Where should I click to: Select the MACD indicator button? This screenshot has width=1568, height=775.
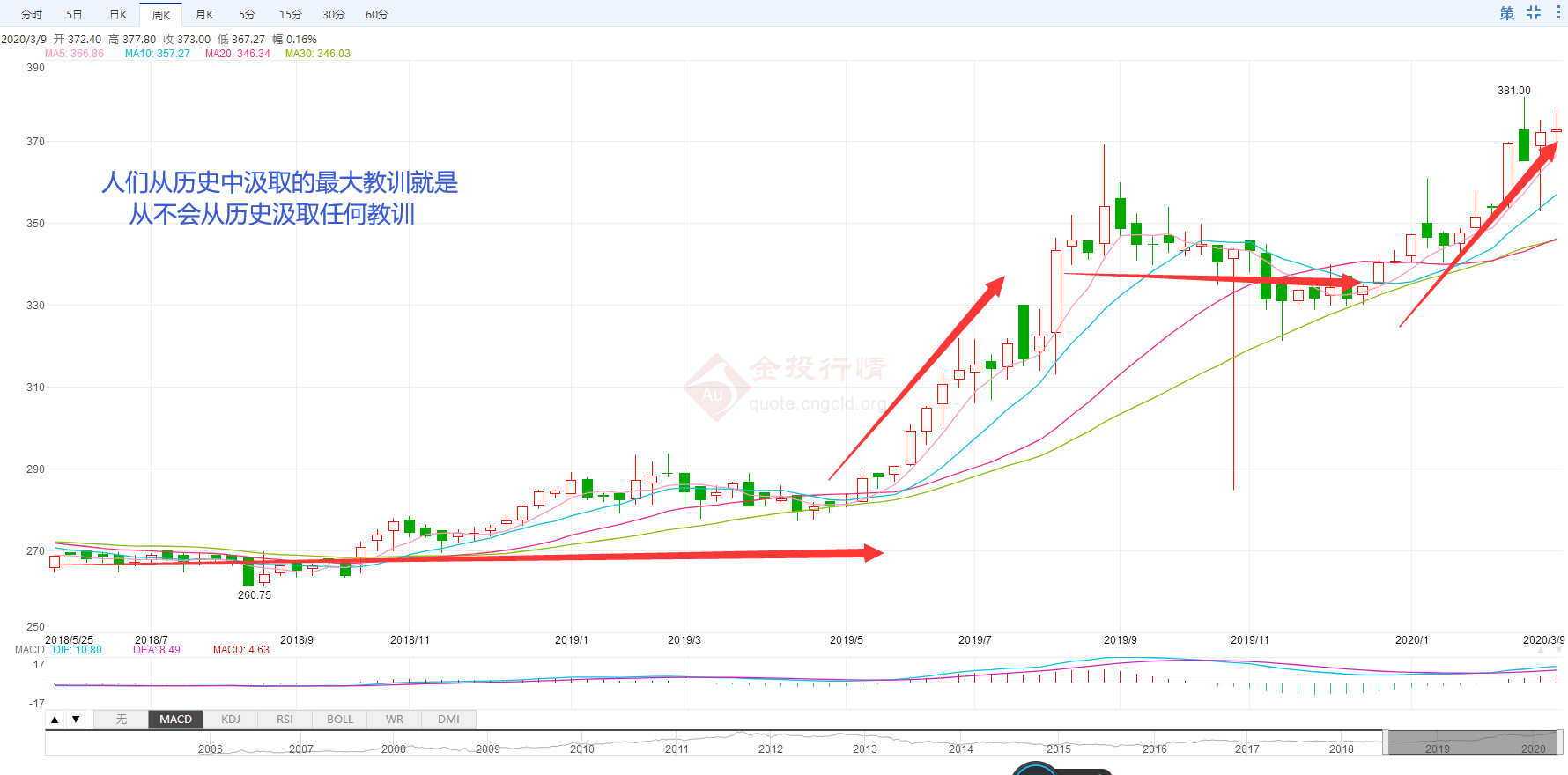point(176,720)
